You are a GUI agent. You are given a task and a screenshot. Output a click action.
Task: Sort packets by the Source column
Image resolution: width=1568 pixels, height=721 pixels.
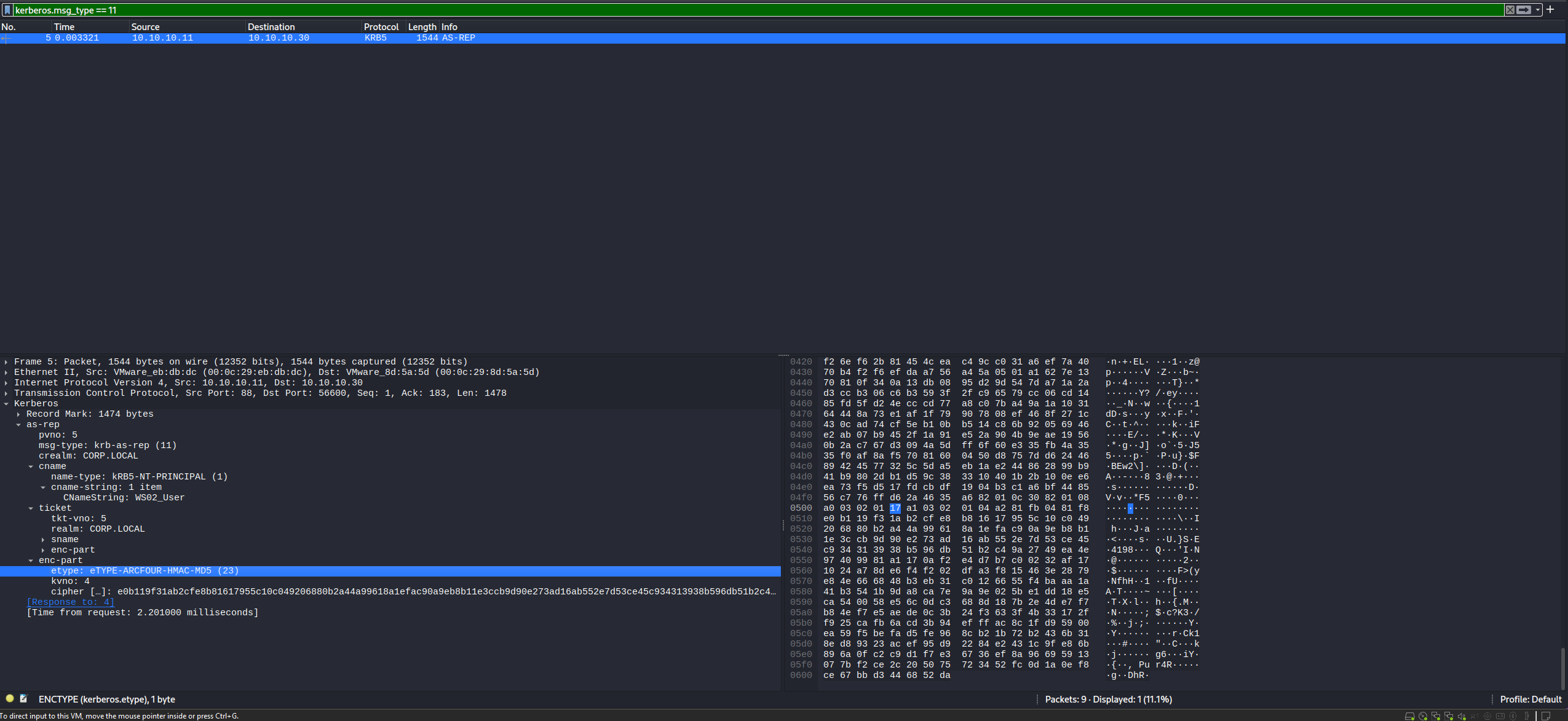pyautogui.click(x=188, y=27)
